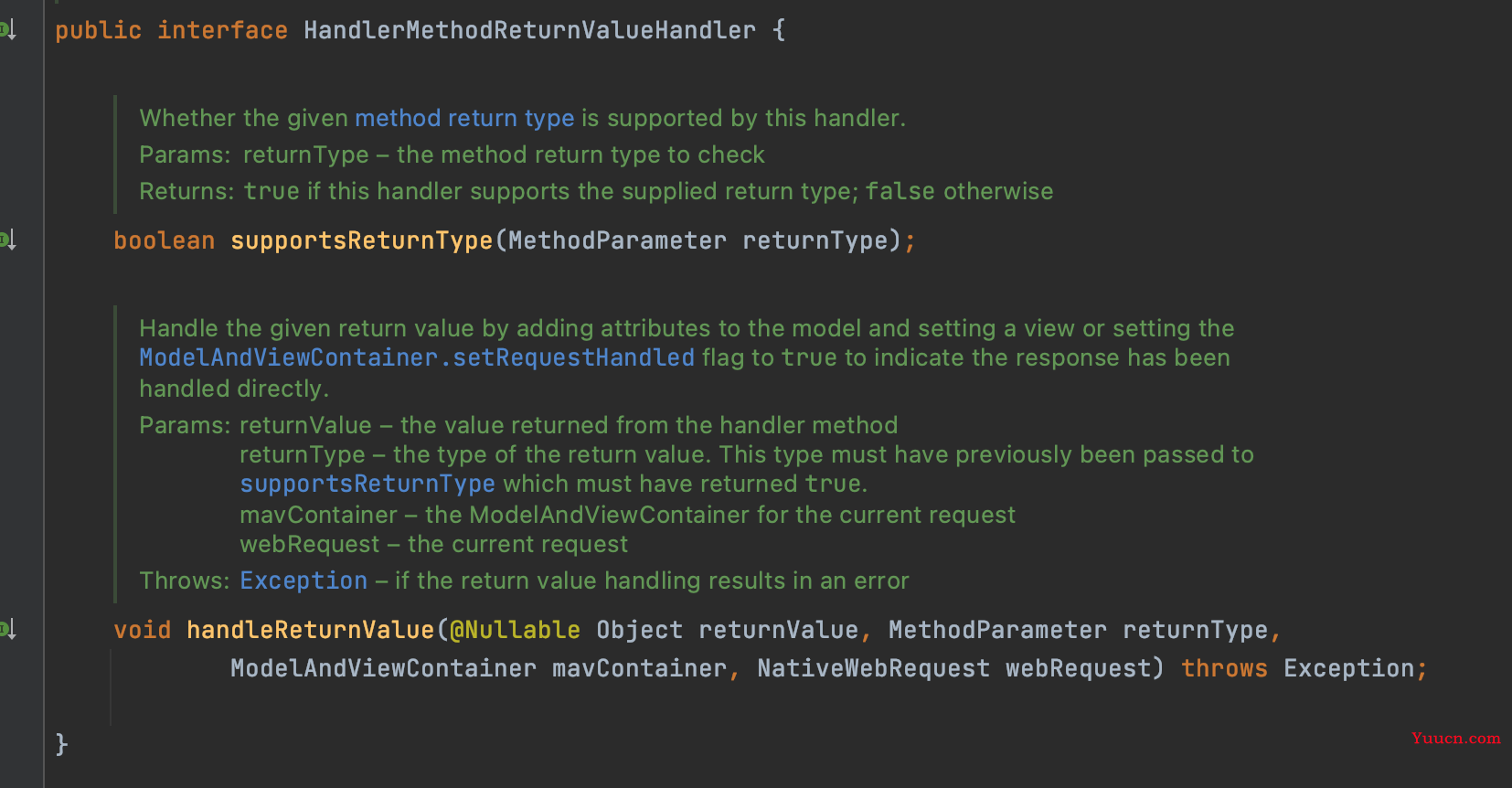Open the ModelAndViewContainer.setRequestHandled doc link

(417, 357)
